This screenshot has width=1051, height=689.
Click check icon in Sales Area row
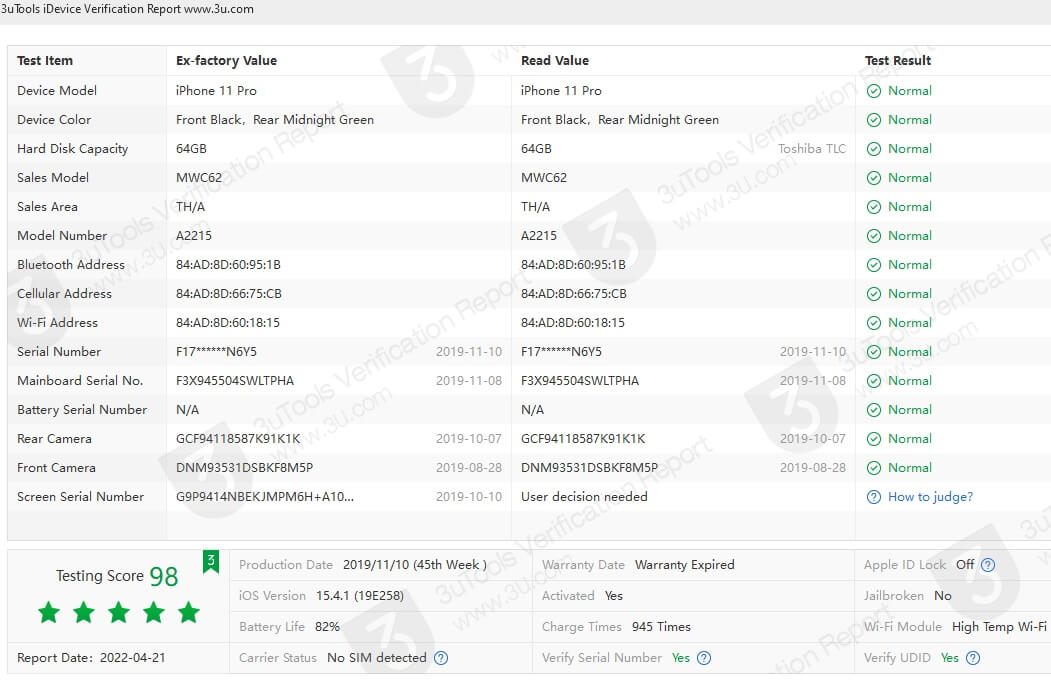pos(873,207)
